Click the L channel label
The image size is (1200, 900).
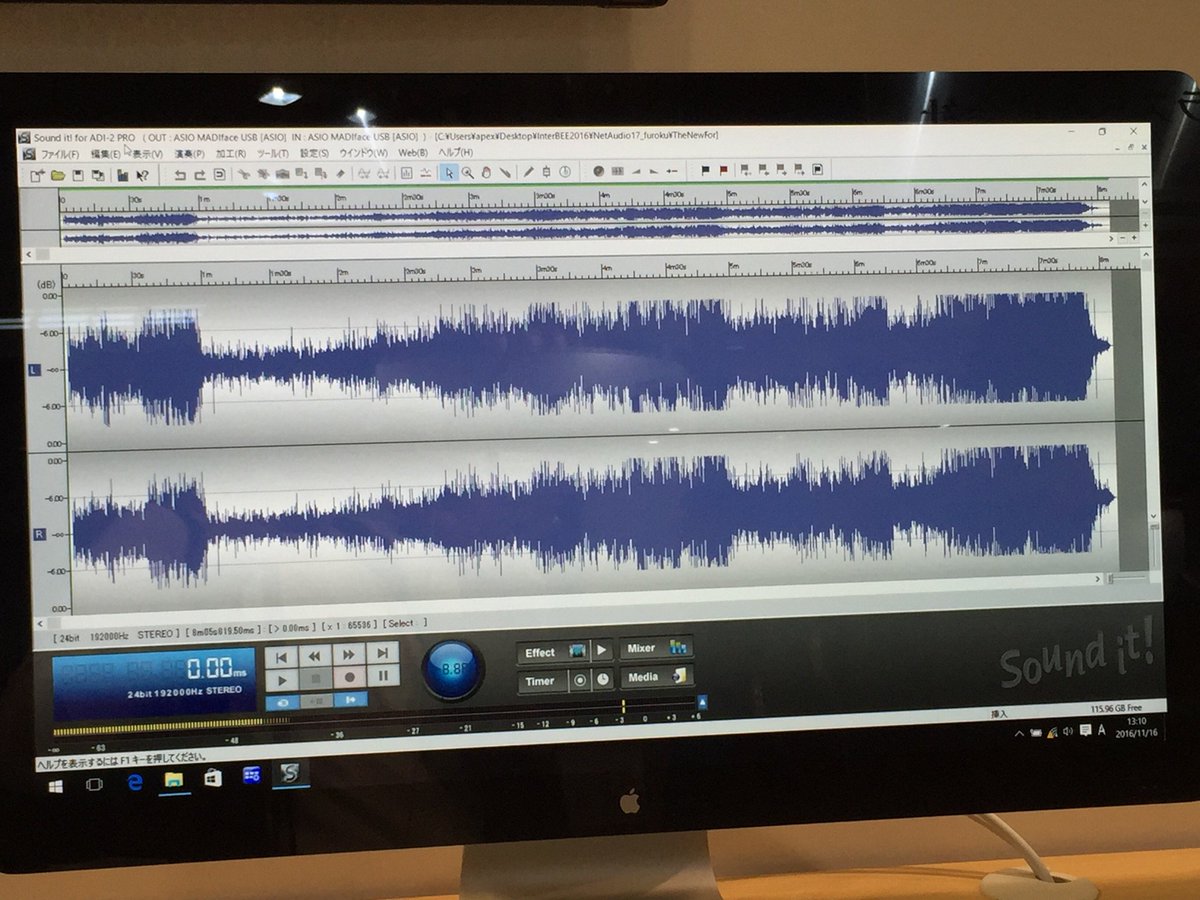coord(34,370)
